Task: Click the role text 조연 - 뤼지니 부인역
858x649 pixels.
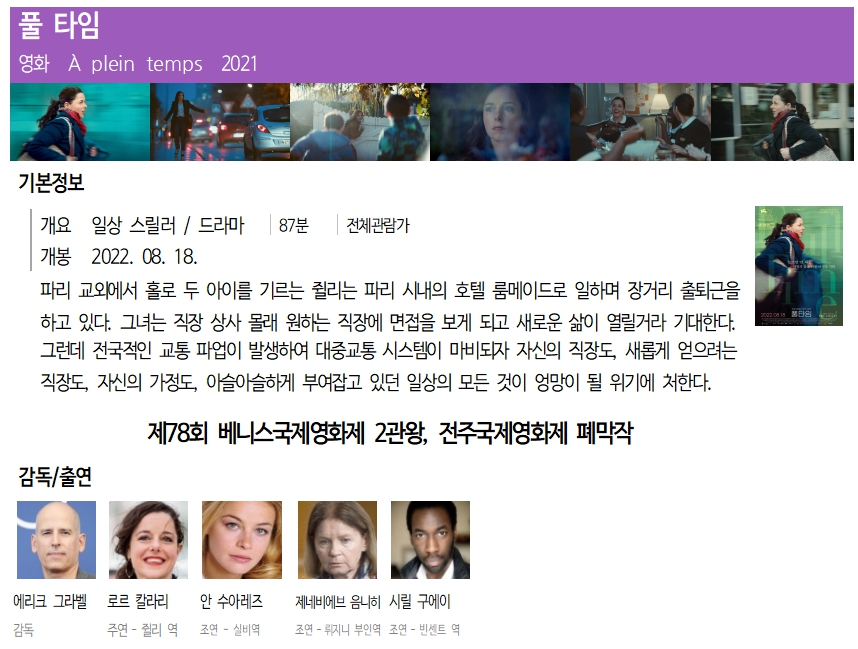Action: coord(338,630)
